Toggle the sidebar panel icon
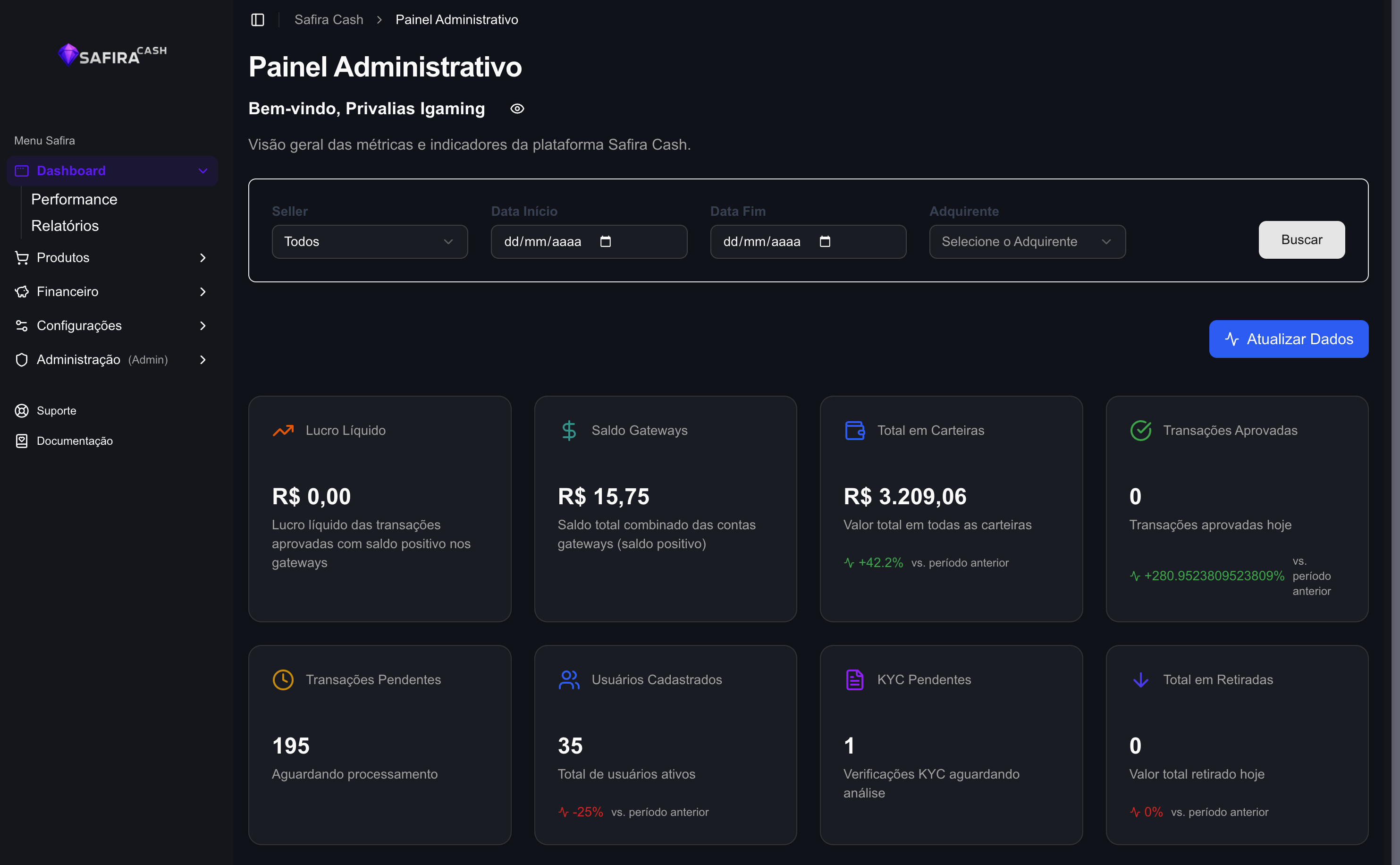This screenshot has width=1400, height=865. [x=257, y=19]
